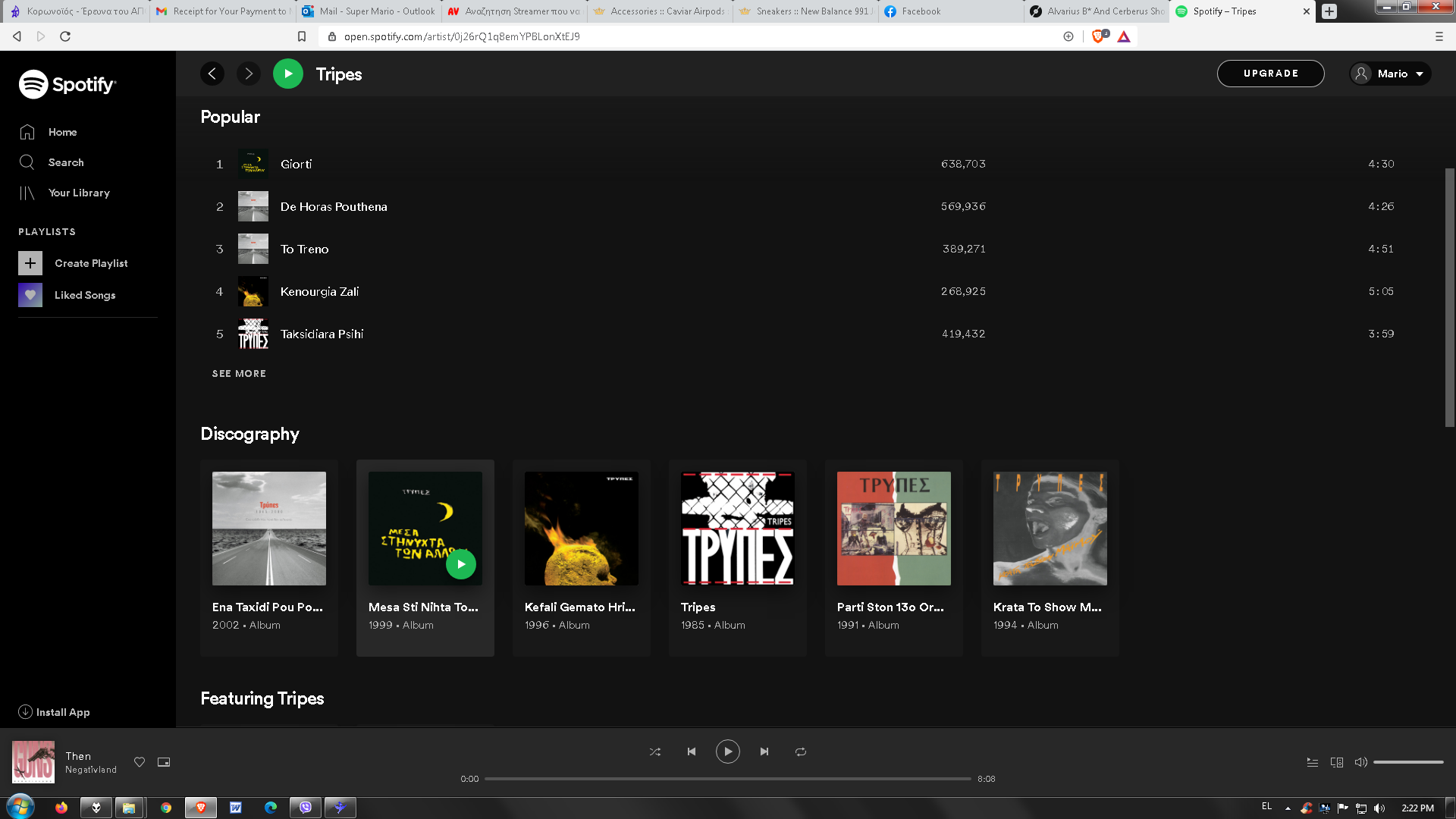
Task: Open Your Library in the sidebar
Action: click(x=79, y=193)
